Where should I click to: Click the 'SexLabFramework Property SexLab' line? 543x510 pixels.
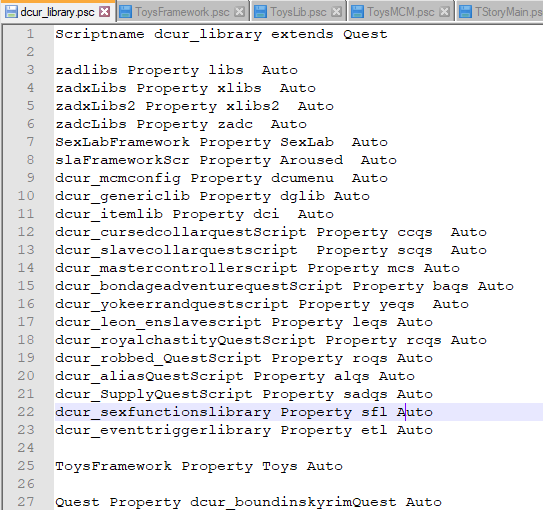coord(222,142)
